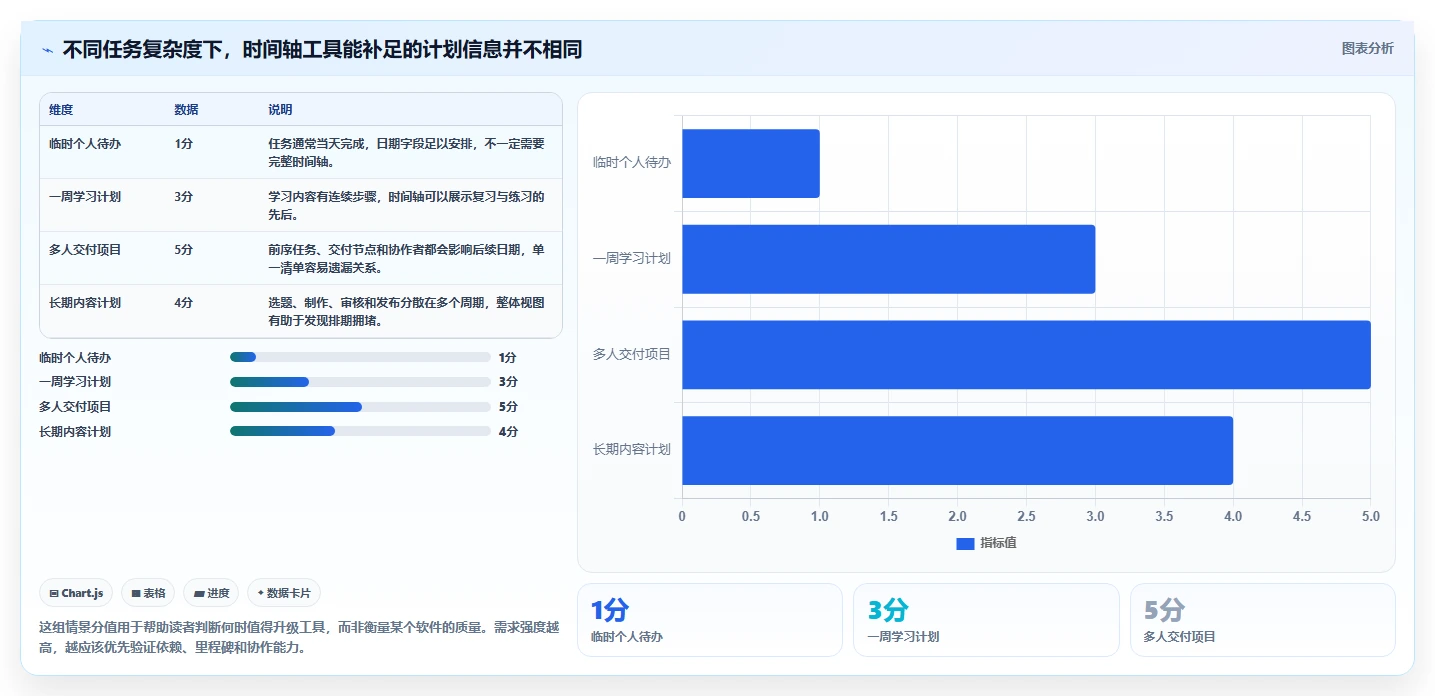The width and height of the screenshot is (1435, 696).
Task: Select the 表格 tag chip
Action: pyautogui.click(x=148, y=593)
